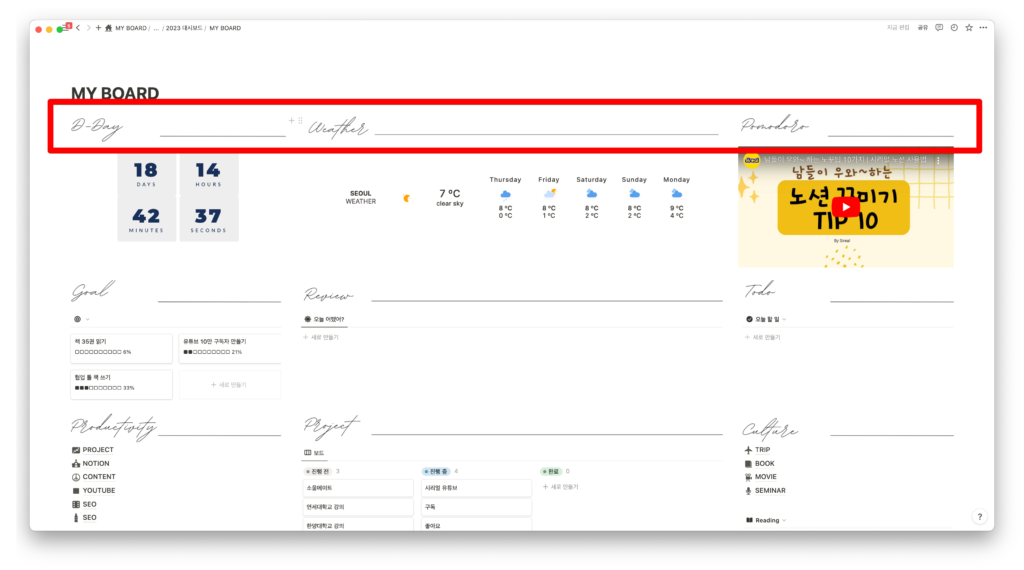The image size is (1024, 570).
Task: Play the YouTube video thumbnail
Action: click(x=845, y=207)
